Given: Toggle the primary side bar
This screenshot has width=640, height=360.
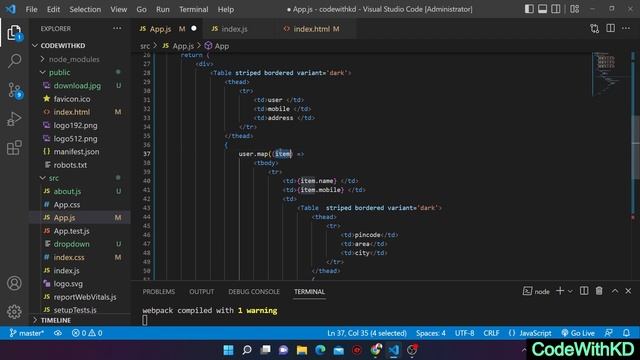Looking at the screenshot, I should point(529,9).
